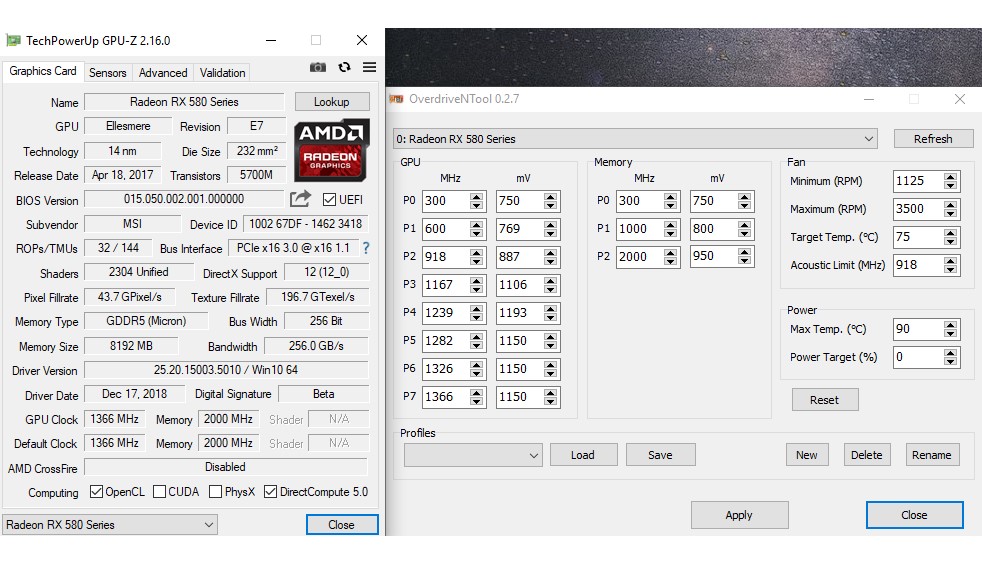Click the GPU P0 MHz field
The width and height of the screenshot is (982, 564).
(445, 201)
